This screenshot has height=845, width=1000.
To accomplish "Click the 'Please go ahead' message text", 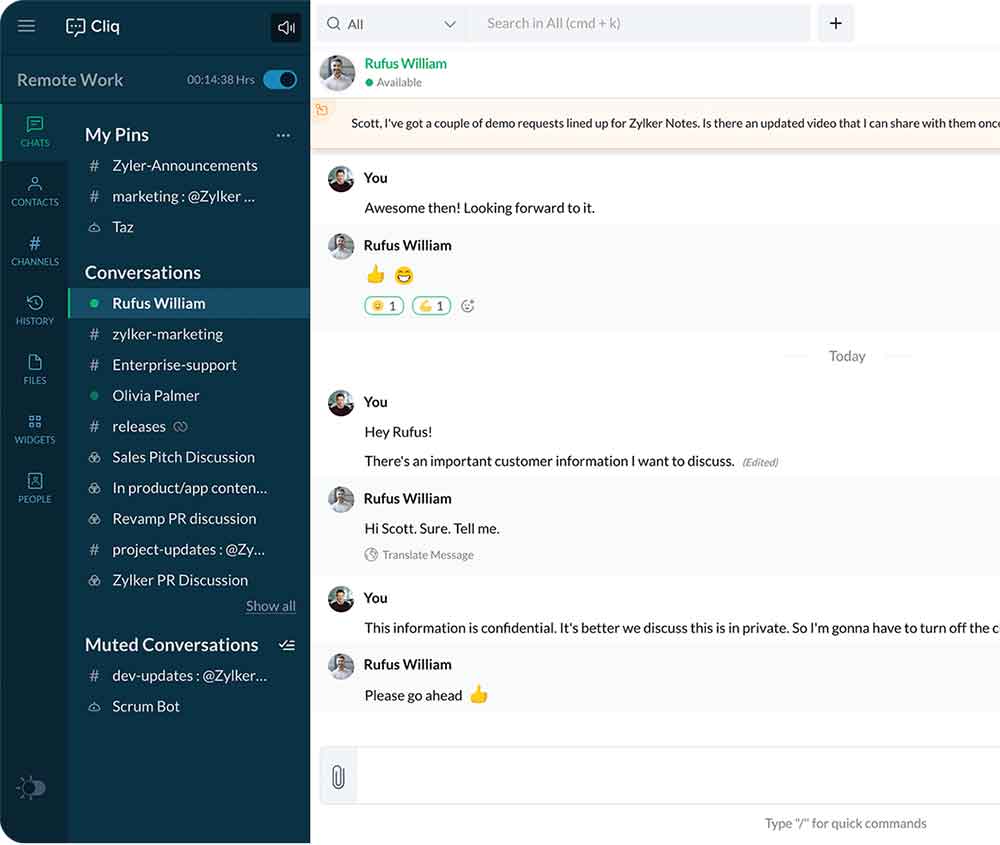I will tap(413, 696).
